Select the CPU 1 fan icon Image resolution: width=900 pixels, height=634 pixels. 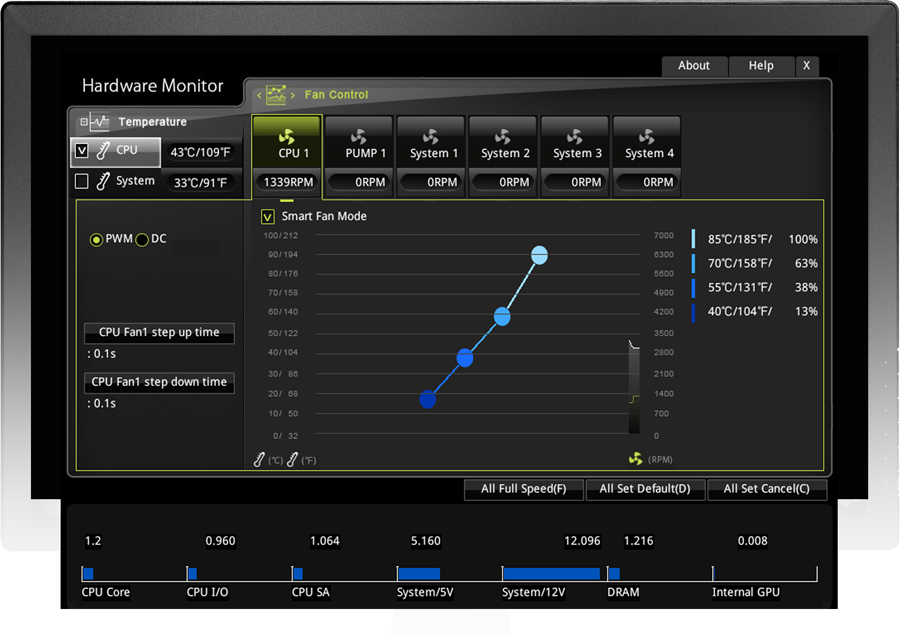coord(287,135)
